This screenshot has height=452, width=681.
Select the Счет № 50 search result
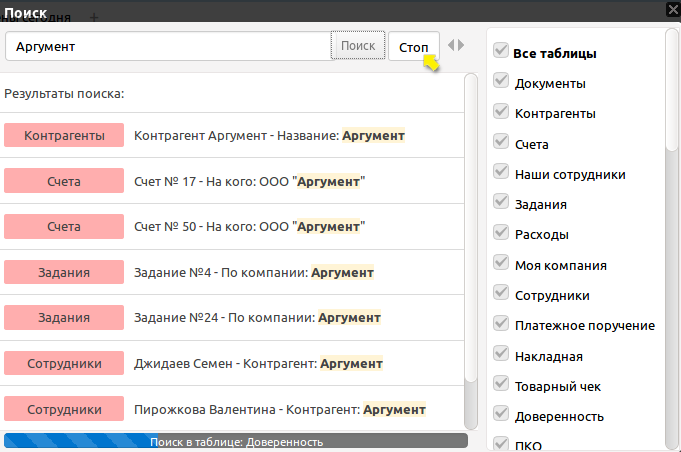250,227
